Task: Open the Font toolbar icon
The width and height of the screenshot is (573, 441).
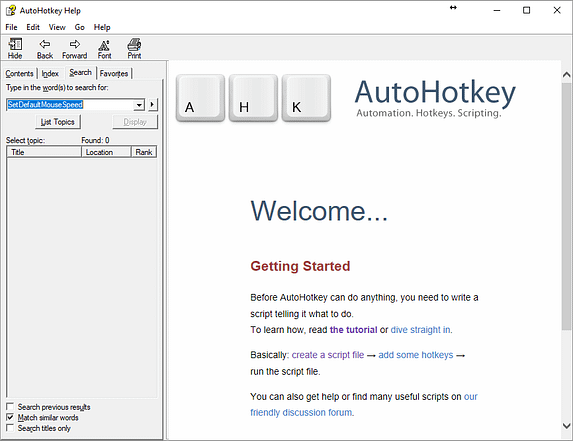Action: (x=104, y=45)
